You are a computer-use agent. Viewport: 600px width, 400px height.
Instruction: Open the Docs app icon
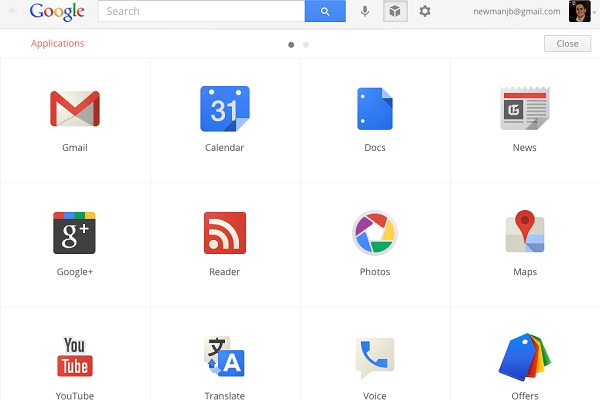(x=375, y=109)
